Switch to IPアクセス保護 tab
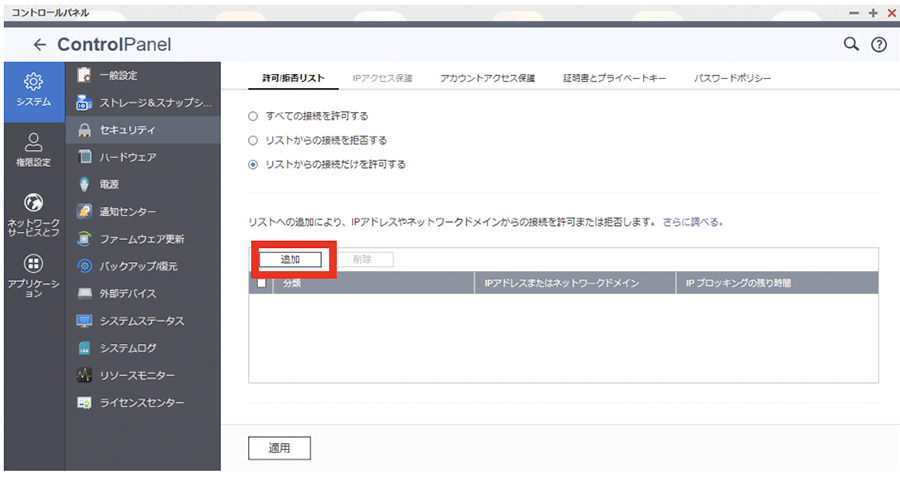This screenshot has width=900, height=487. (382, 78)
